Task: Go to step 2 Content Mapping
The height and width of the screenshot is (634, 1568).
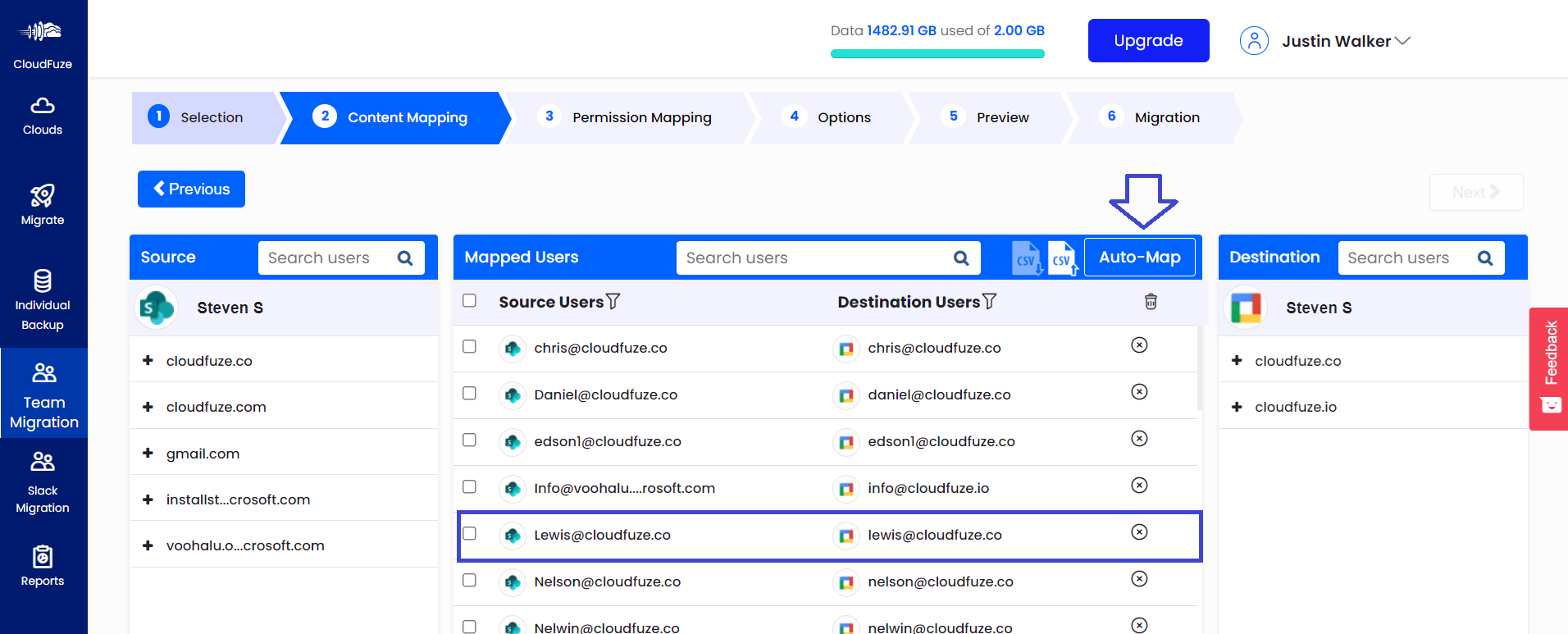Action: pyautogui.click(x=394, y=117)
